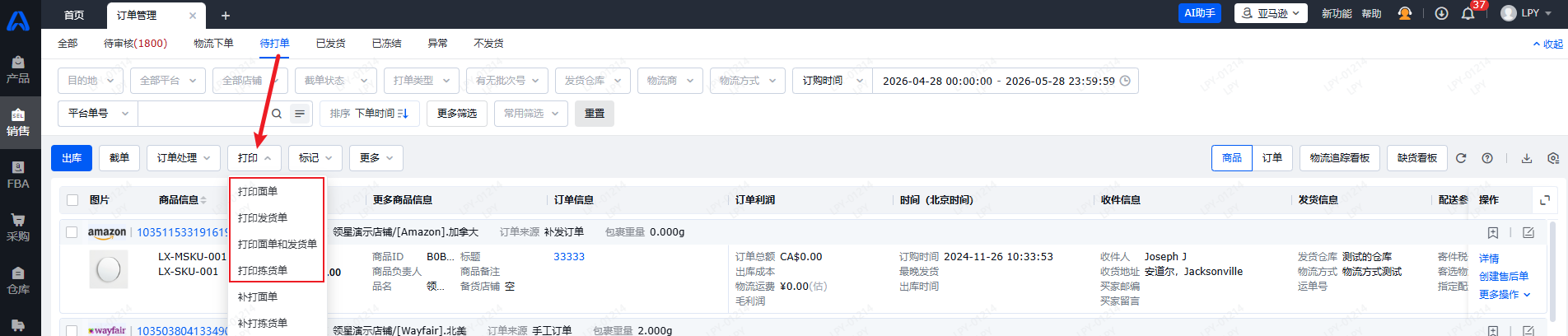Image resolution: width=1568 pixels, height=336 pixels.
Task: Click edit icon on amazon order row
Action: point(1528,233)
